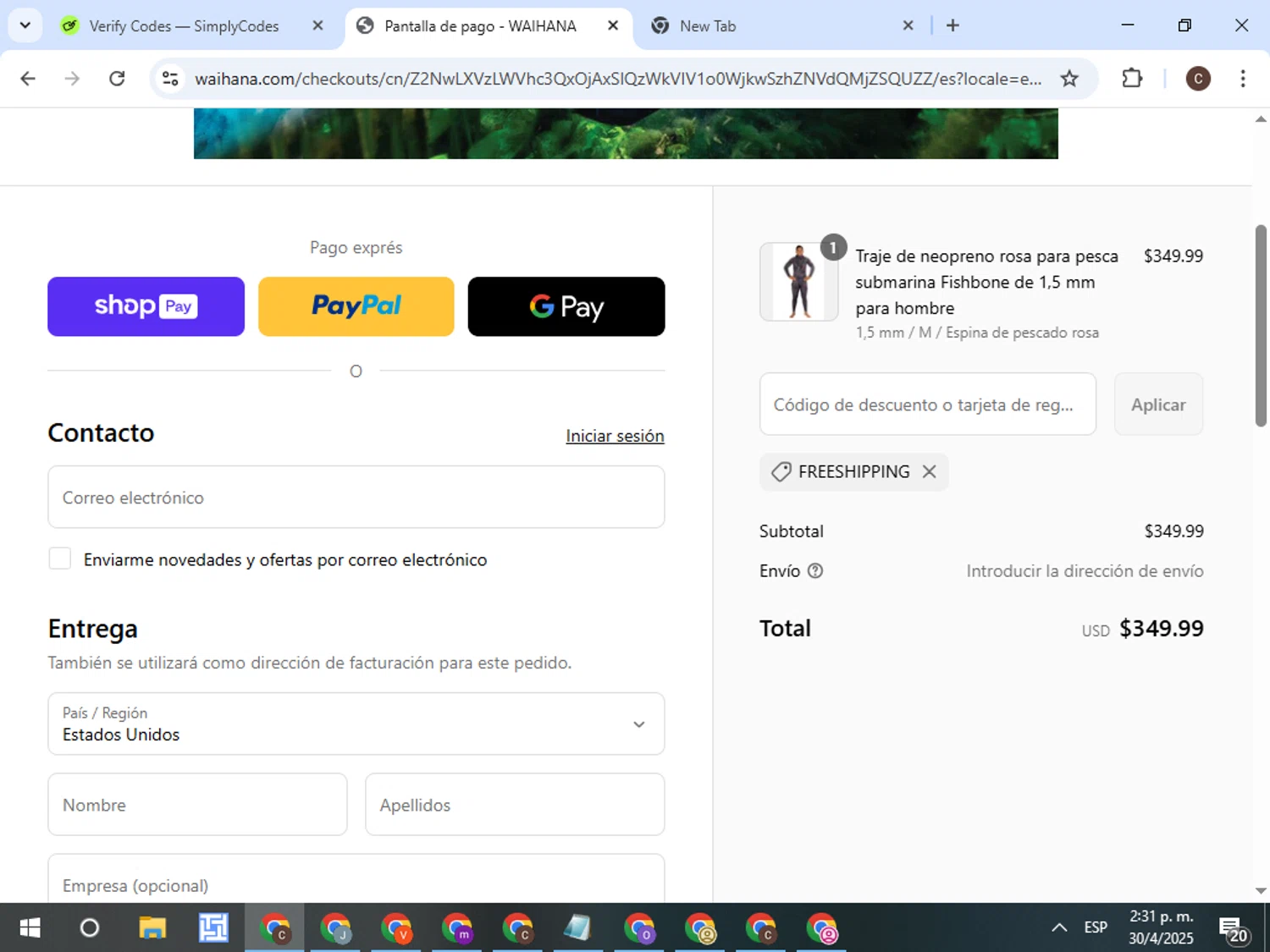
Task: Focus the Correo electrónico field
Action: point(356,498)
